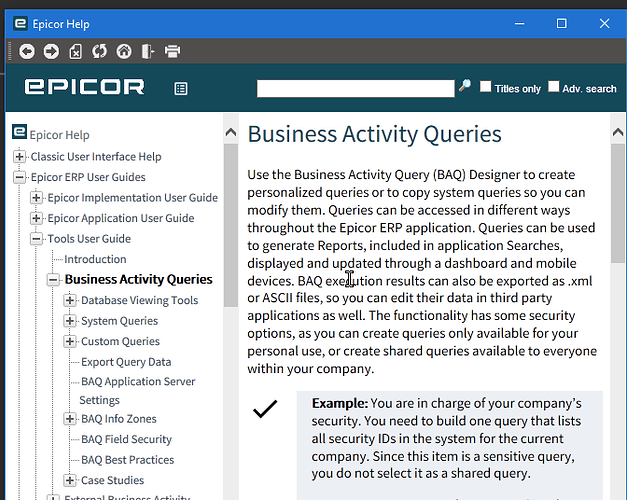Click the help search input field
627x500 pixels.
[x=355, y=88]
